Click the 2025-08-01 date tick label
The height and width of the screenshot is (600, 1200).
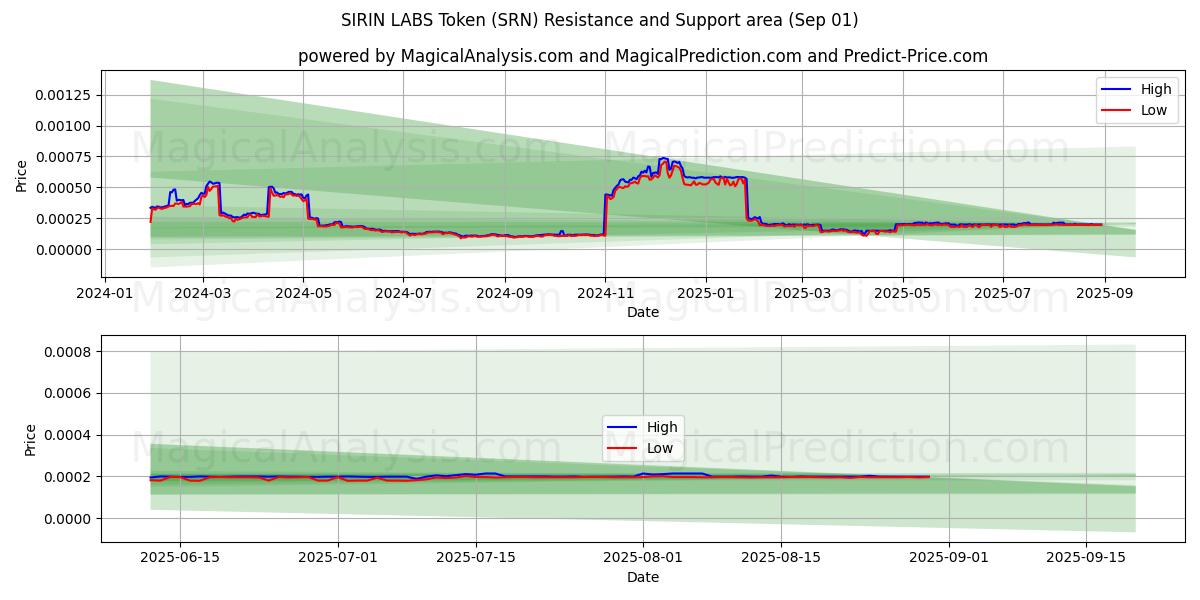(x=643, y=557)
